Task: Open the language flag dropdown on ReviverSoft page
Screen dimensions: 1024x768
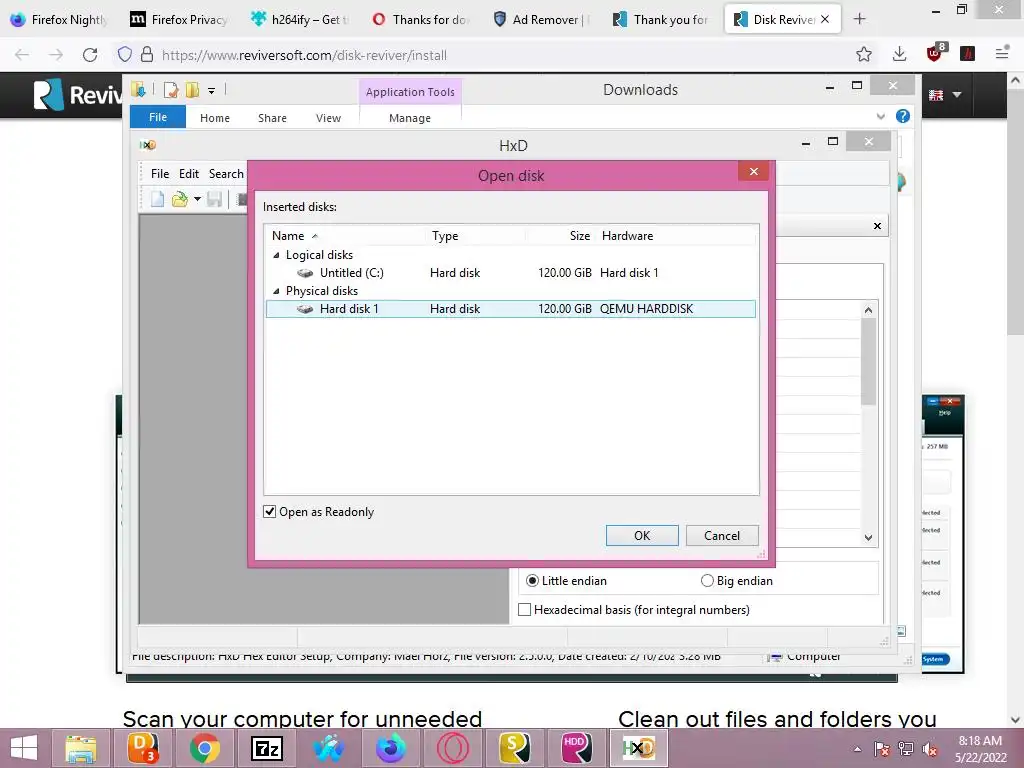Action: (x=945, y=95)
